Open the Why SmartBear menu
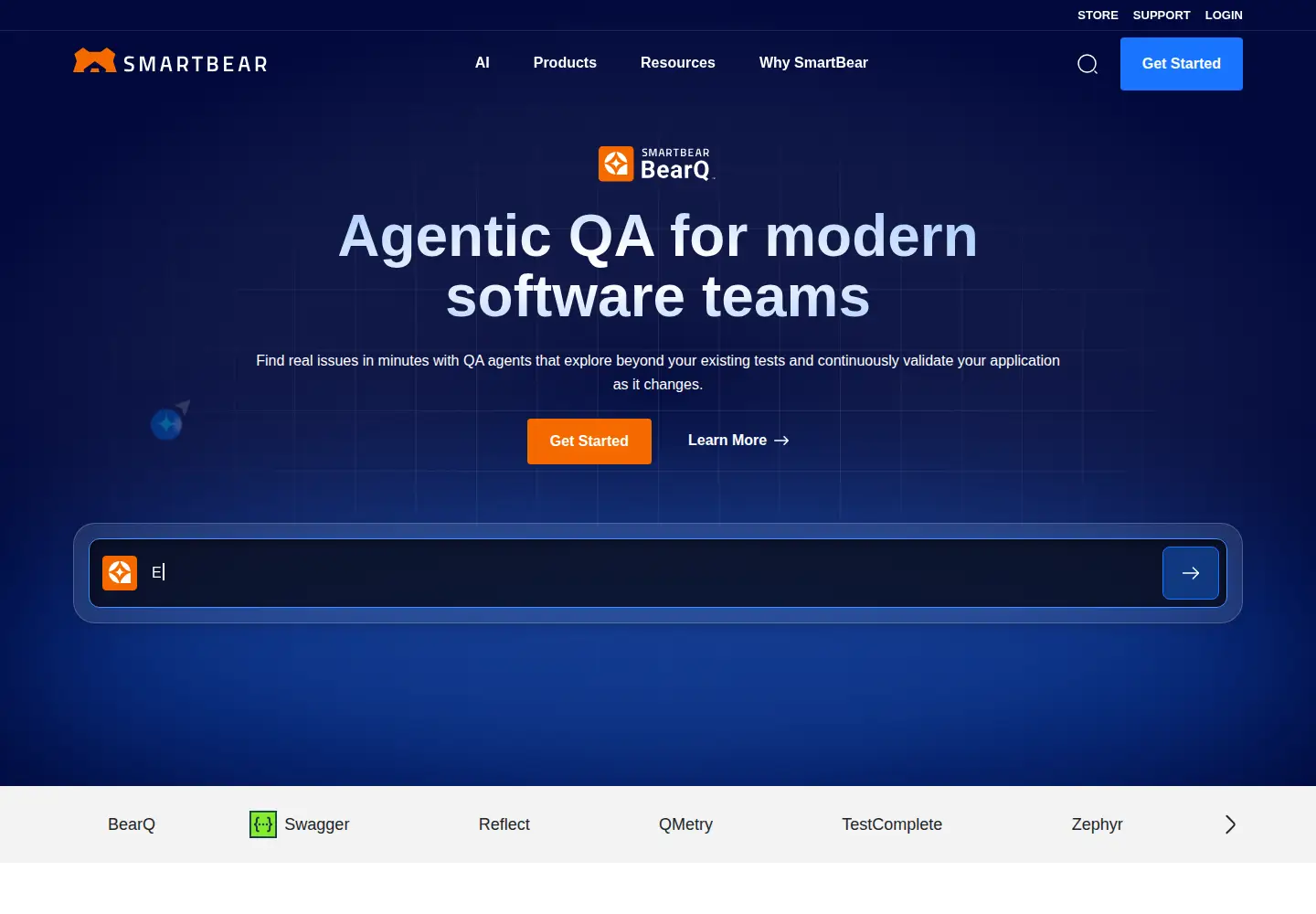Image resolution: width=1316 pixels, height=914 pixels. [x=813, y=63]
